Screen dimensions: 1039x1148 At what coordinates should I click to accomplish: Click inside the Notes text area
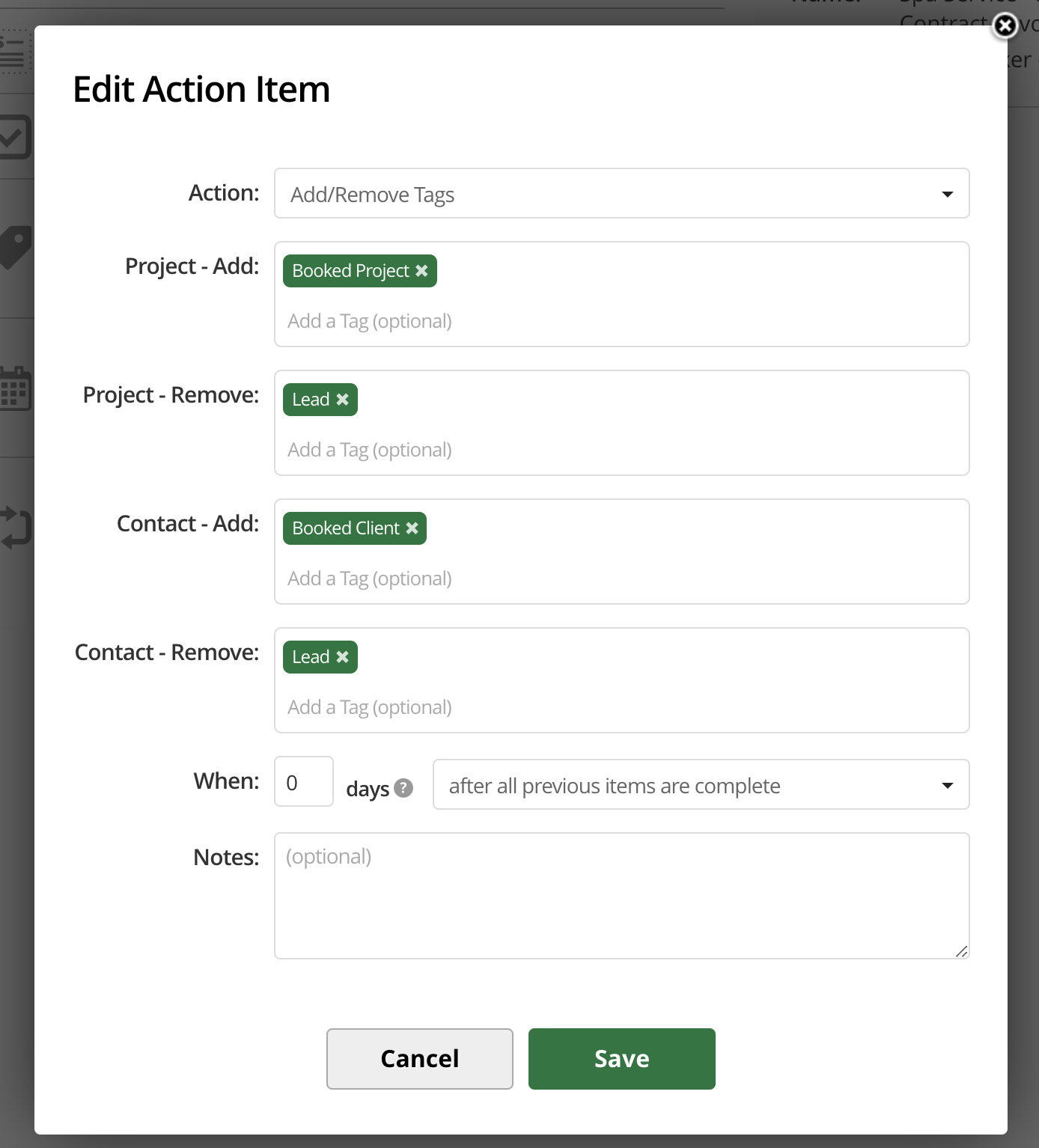621,896
